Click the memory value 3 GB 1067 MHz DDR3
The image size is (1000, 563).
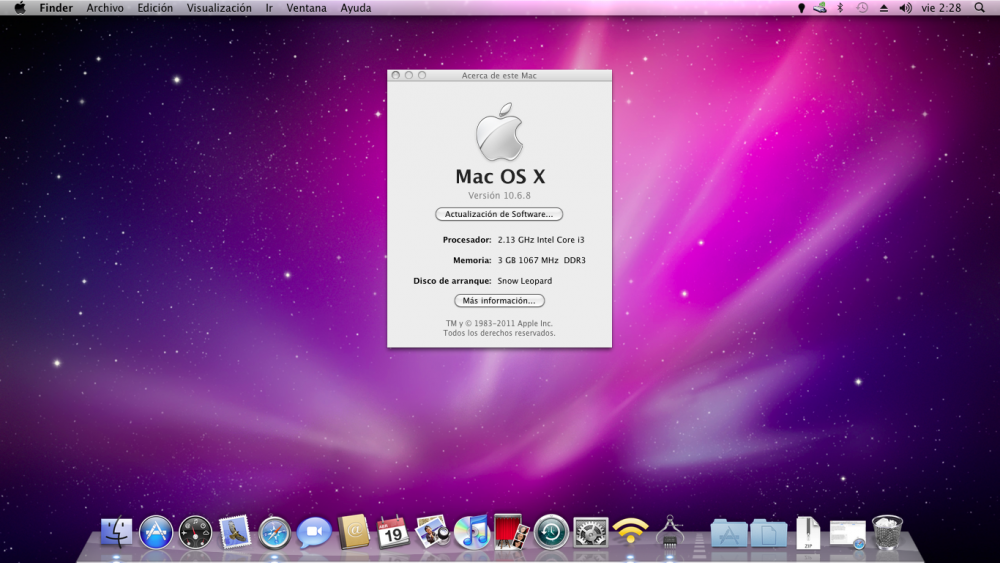pyautogui.click(x=541, y=260)
